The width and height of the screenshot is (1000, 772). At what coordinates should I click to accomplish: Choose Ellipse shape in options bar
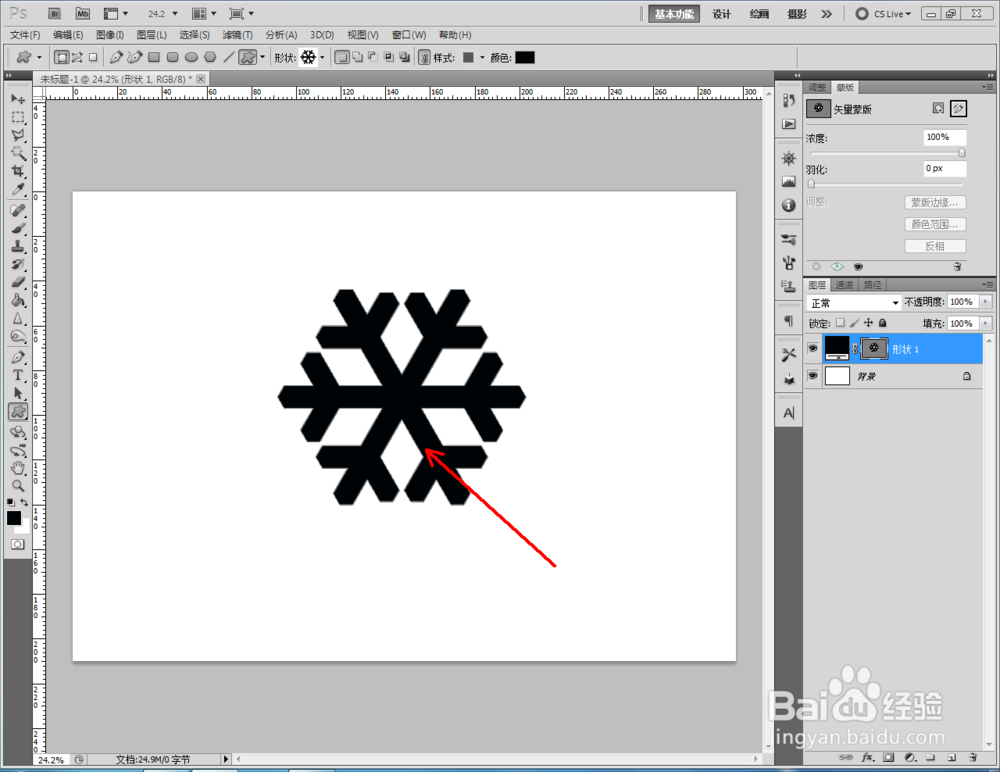pyautogui.click(x=191, y=57)
